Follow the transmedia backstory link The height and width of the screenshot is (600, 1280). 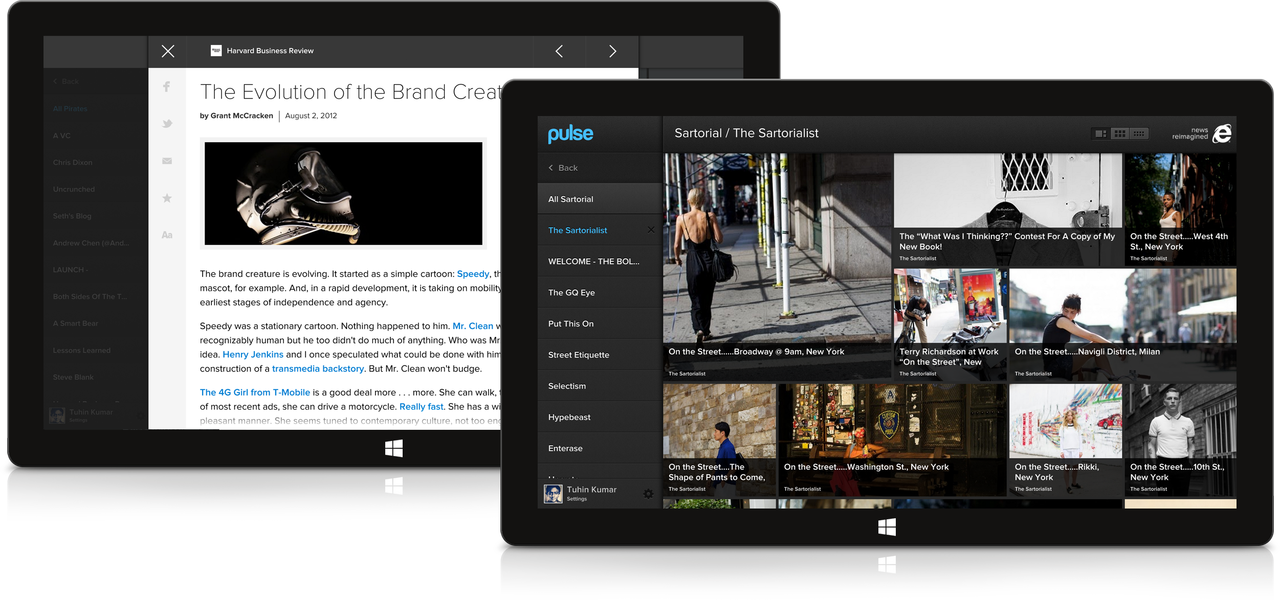(318, 369)
